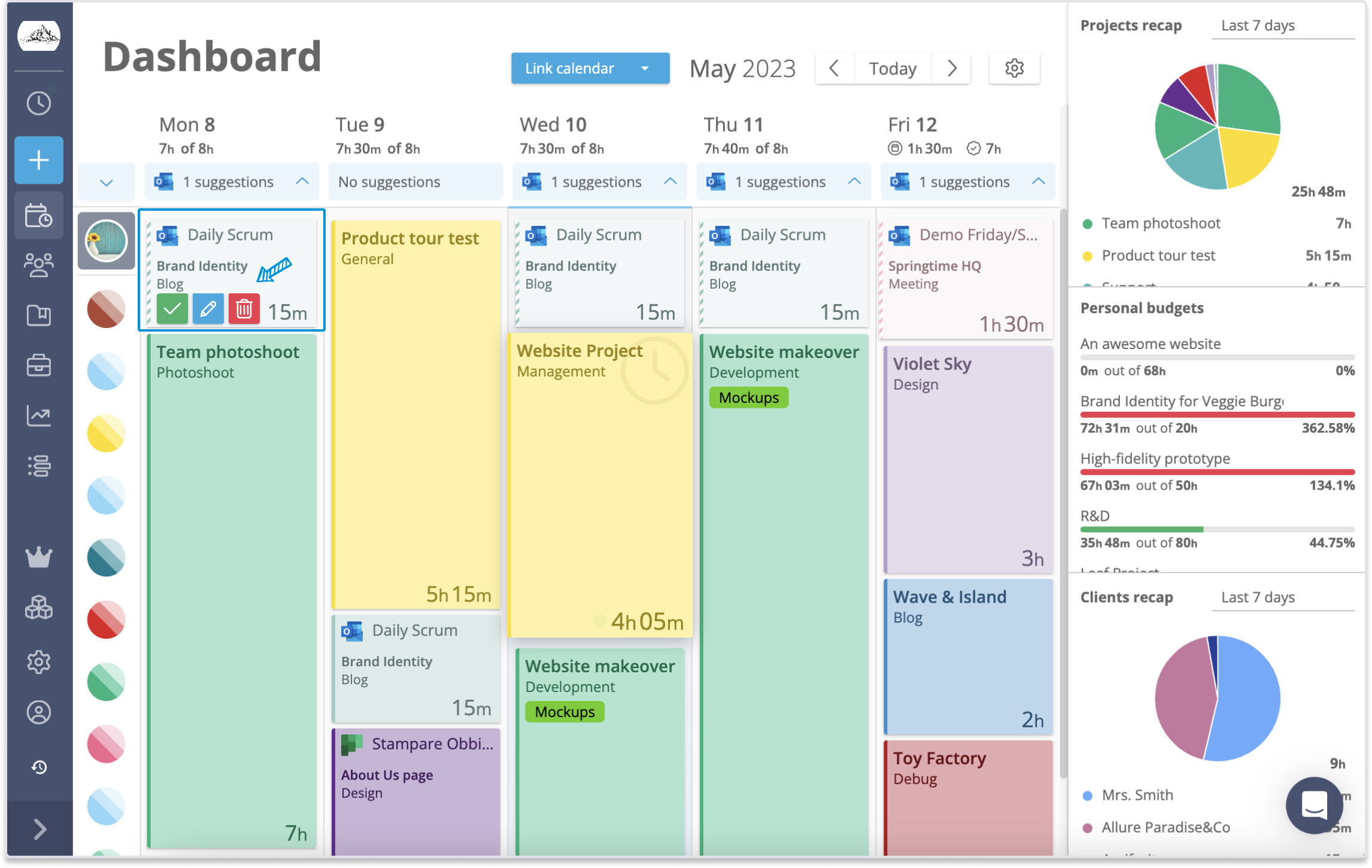The width and height of the screenshot is (1372, 868).
Task: Go to the next week arrow
Action: 952,68
